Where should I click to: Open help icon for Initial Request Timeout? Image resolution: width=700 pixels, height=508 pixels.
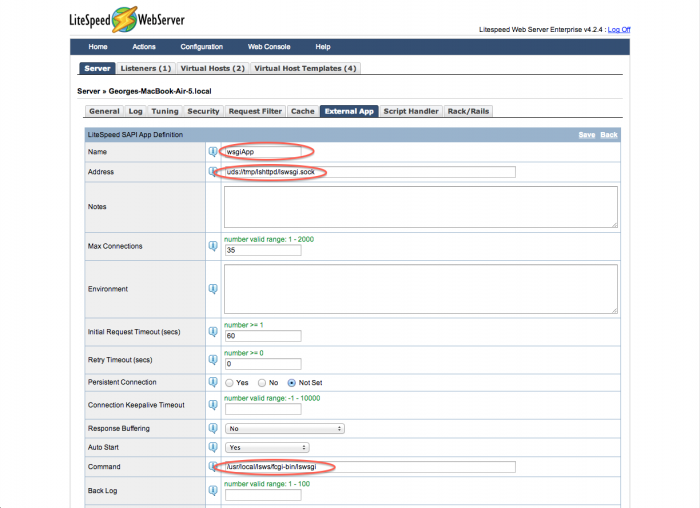[212, 331]
